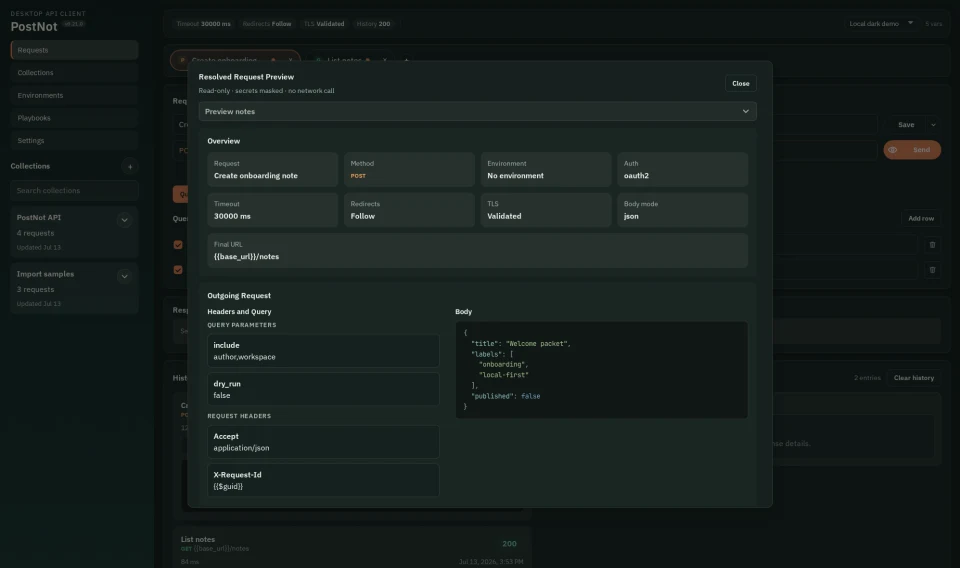This screenshot has height=568, width=960.
Task: Click the Save button
Action: pos(906,125)
